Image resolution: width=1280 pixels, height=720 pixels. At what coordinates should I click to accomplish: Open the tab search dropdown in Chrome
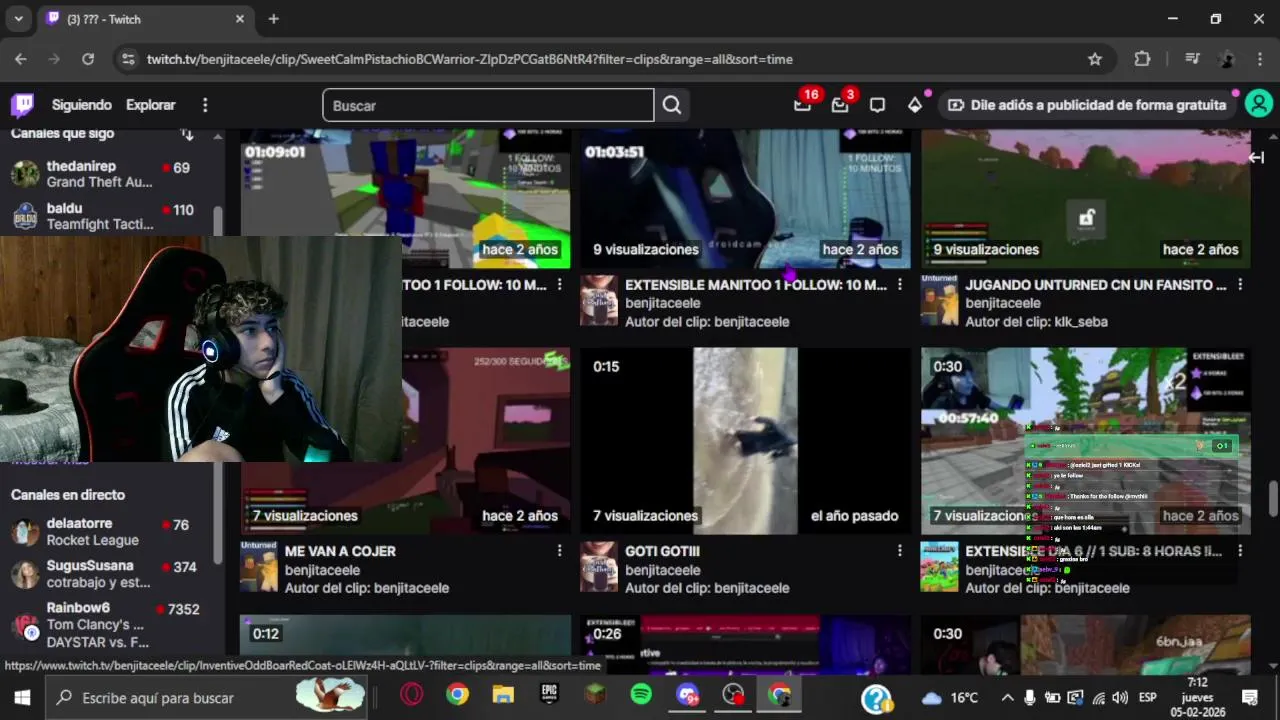click(x=18, y=19)
